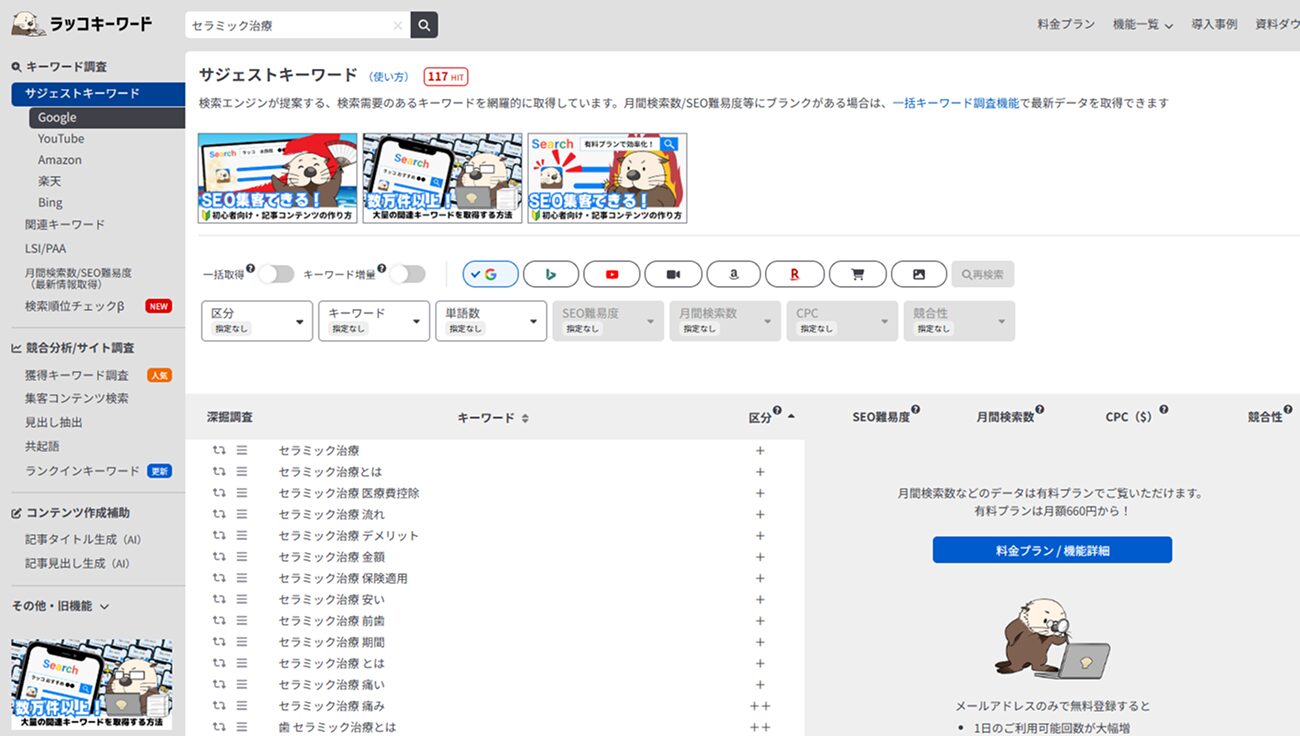Click the list icon for セラミック治療 デメリット
The image size is (1300, 736).
(x=242, y=535)
